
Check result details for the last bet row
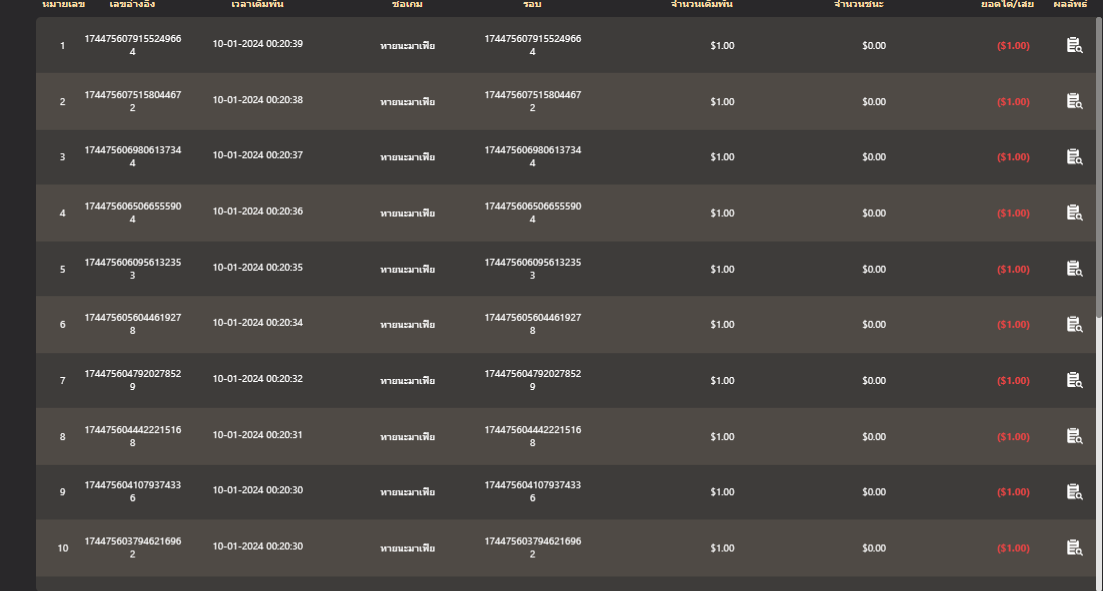pos(1075,548)
